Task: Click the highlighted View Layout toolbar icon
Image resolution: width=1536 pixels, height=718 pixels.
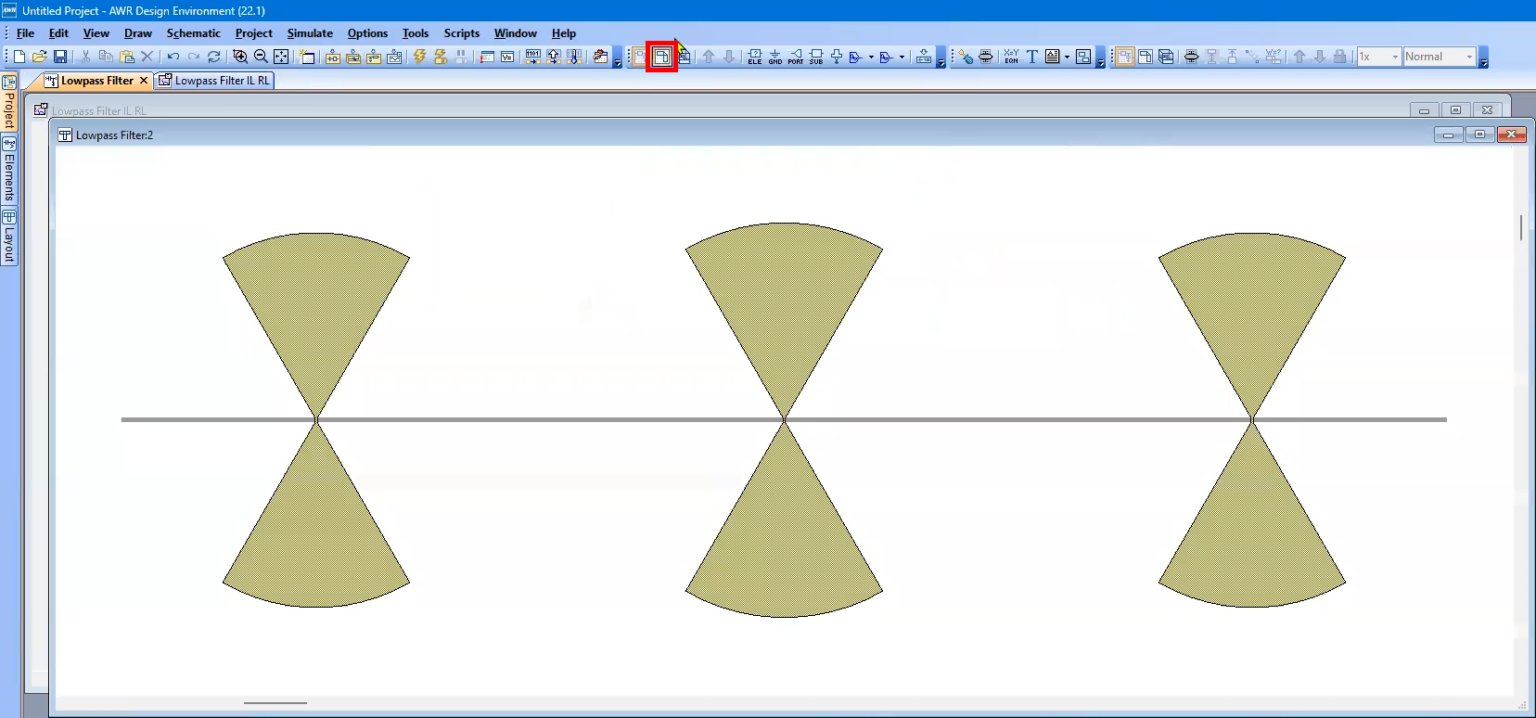Action: click(662, 57)
